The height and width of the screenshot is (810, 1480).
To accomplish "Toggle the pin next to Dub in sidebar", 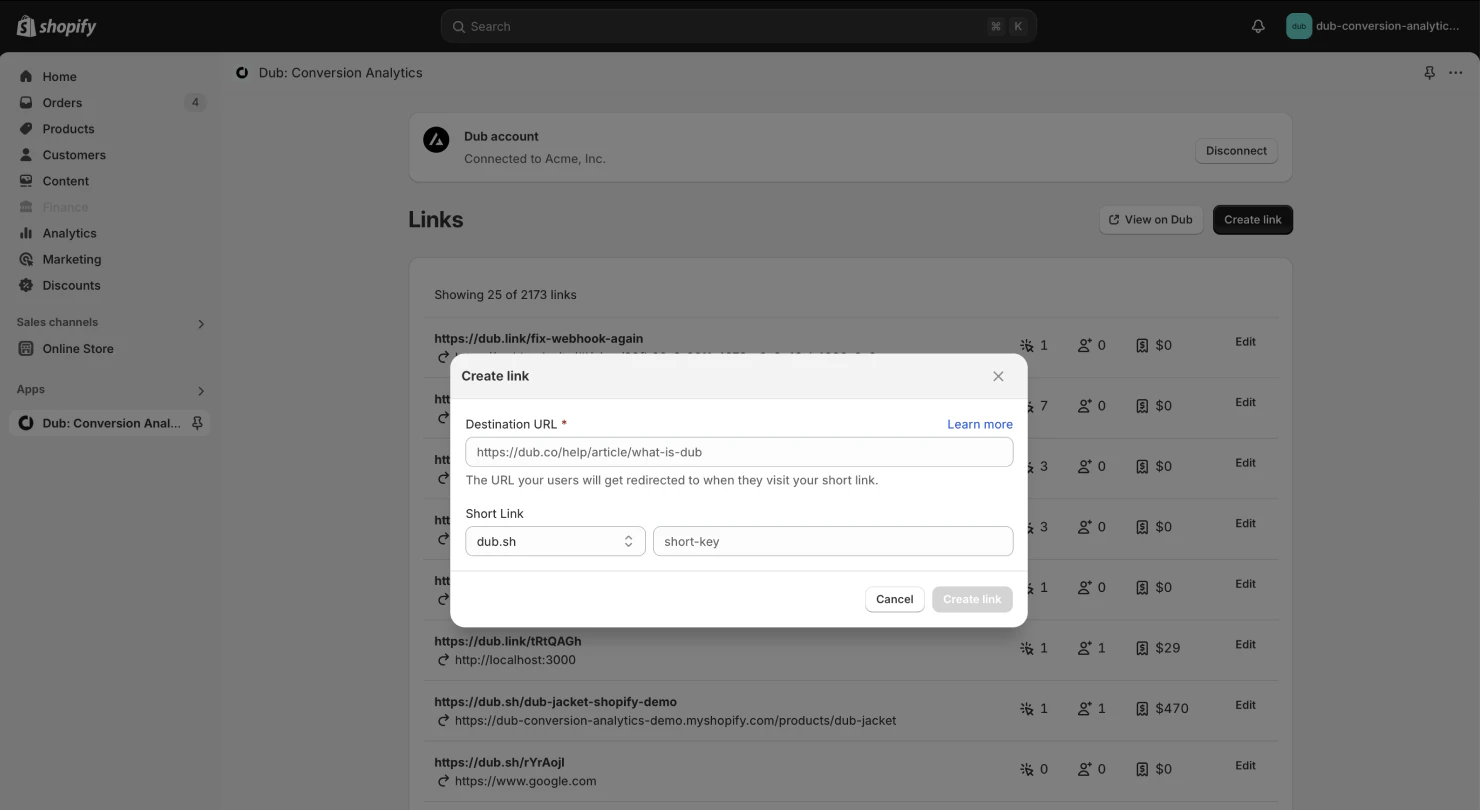I will point(196,423).
